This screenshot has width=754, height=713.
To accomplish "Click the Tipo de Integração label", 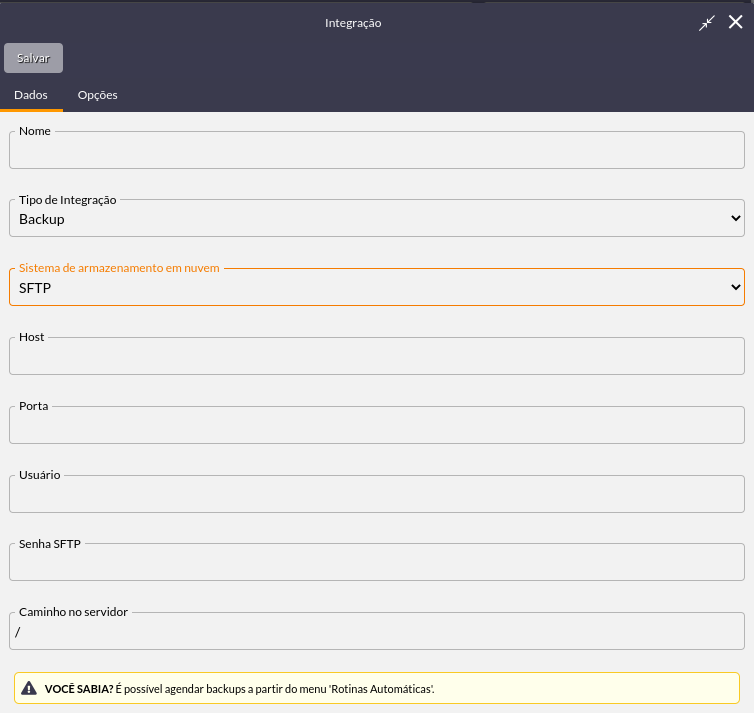I will [x=68, y=200].
